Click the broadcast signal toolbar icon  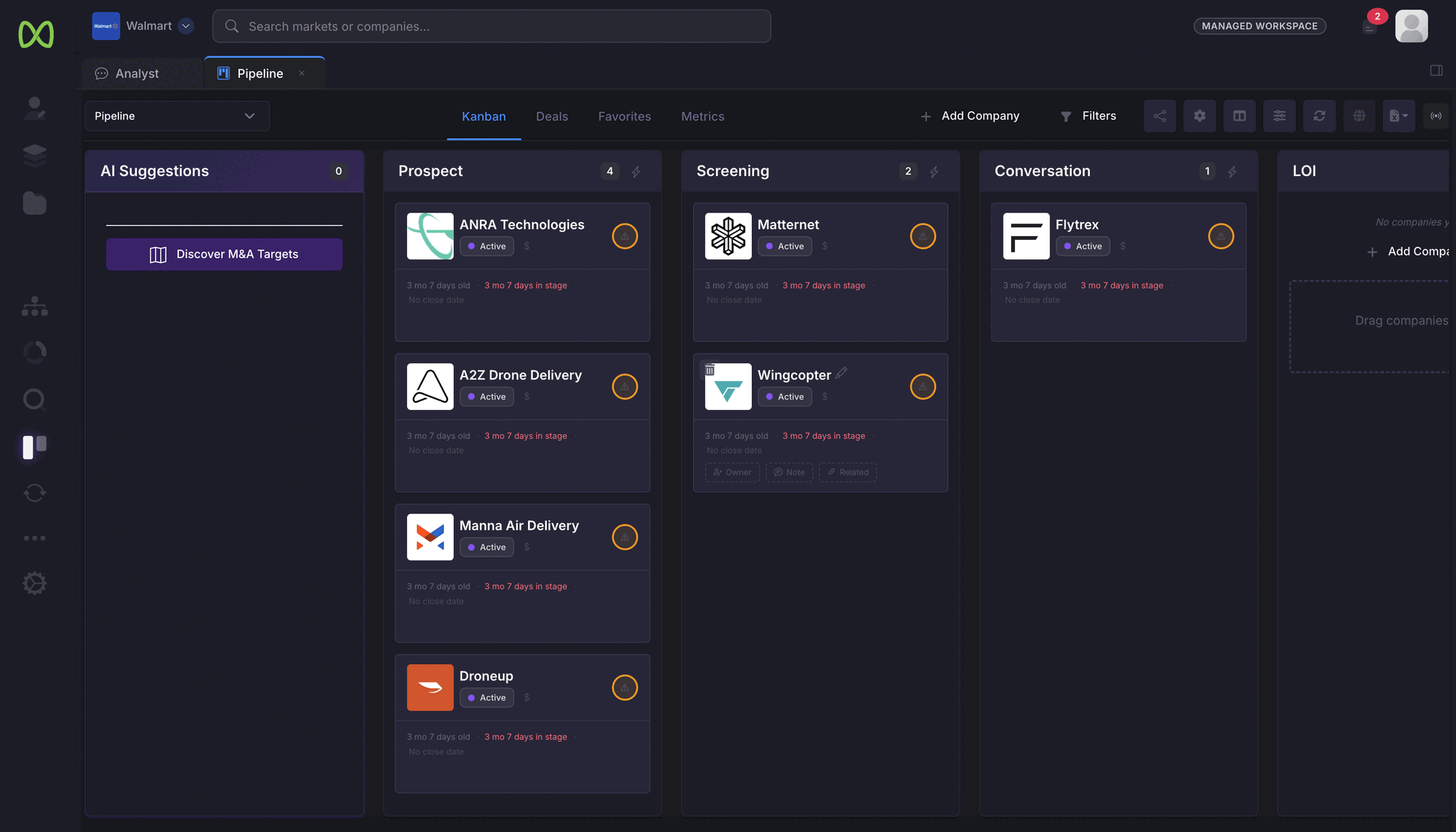(1436, 116)
